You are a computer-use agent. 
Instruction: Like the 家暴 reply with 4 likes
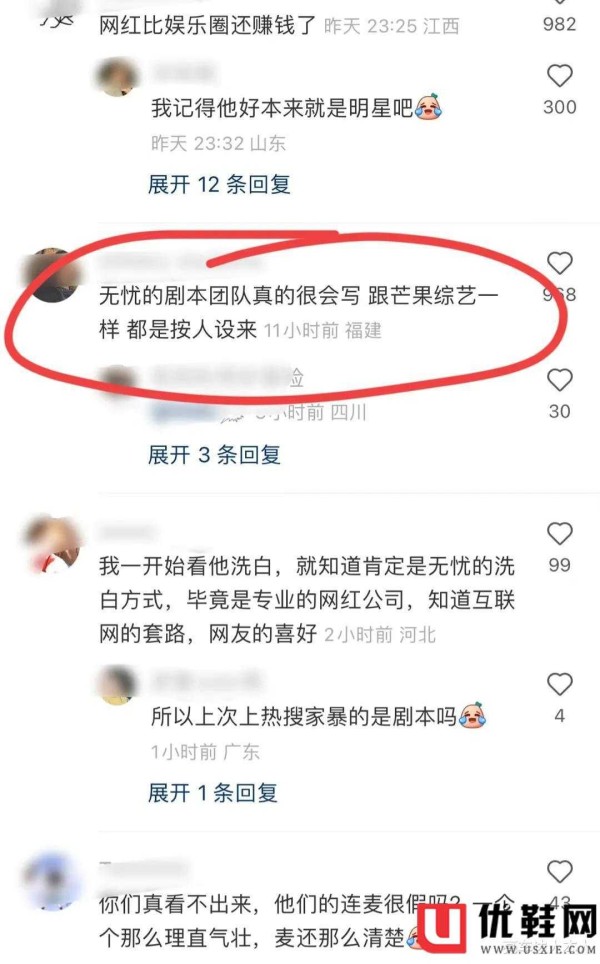[559, 684]
